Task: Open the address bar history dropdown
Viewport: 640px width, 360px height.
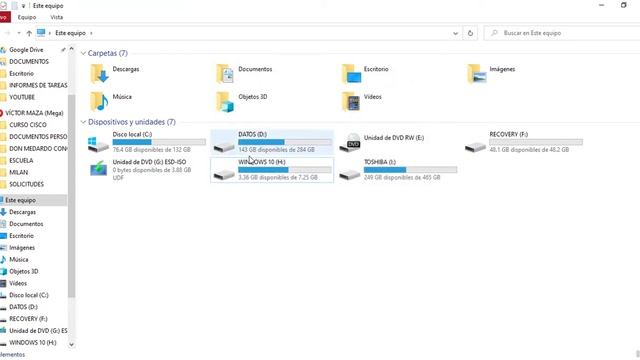Action: 456,33
